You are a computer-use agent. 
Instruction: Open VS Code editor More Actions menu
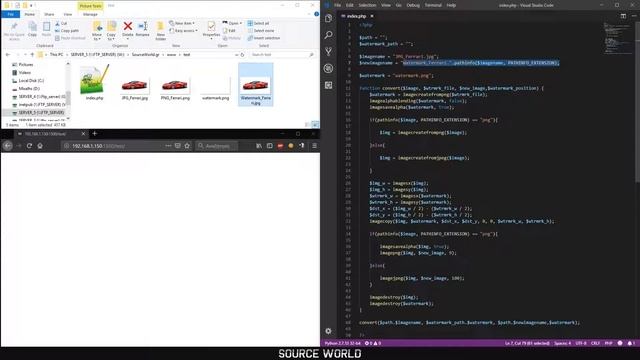click(x=634, y=16)
